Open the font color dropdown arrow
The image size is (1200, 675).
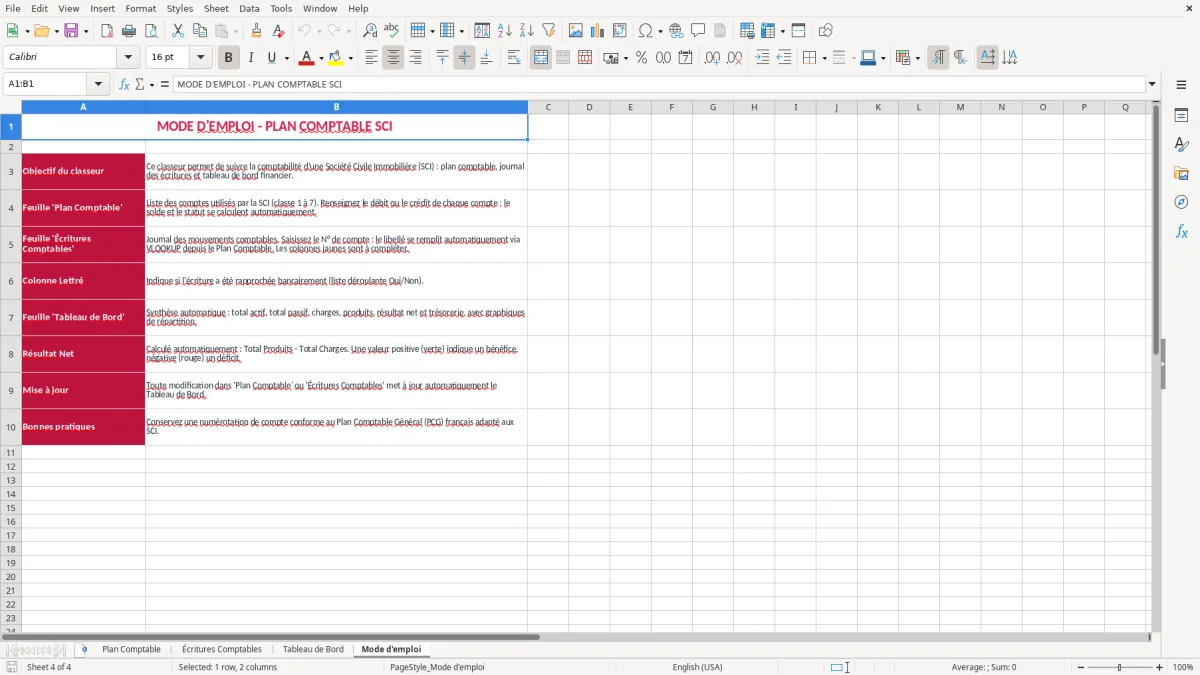point(321,58)
